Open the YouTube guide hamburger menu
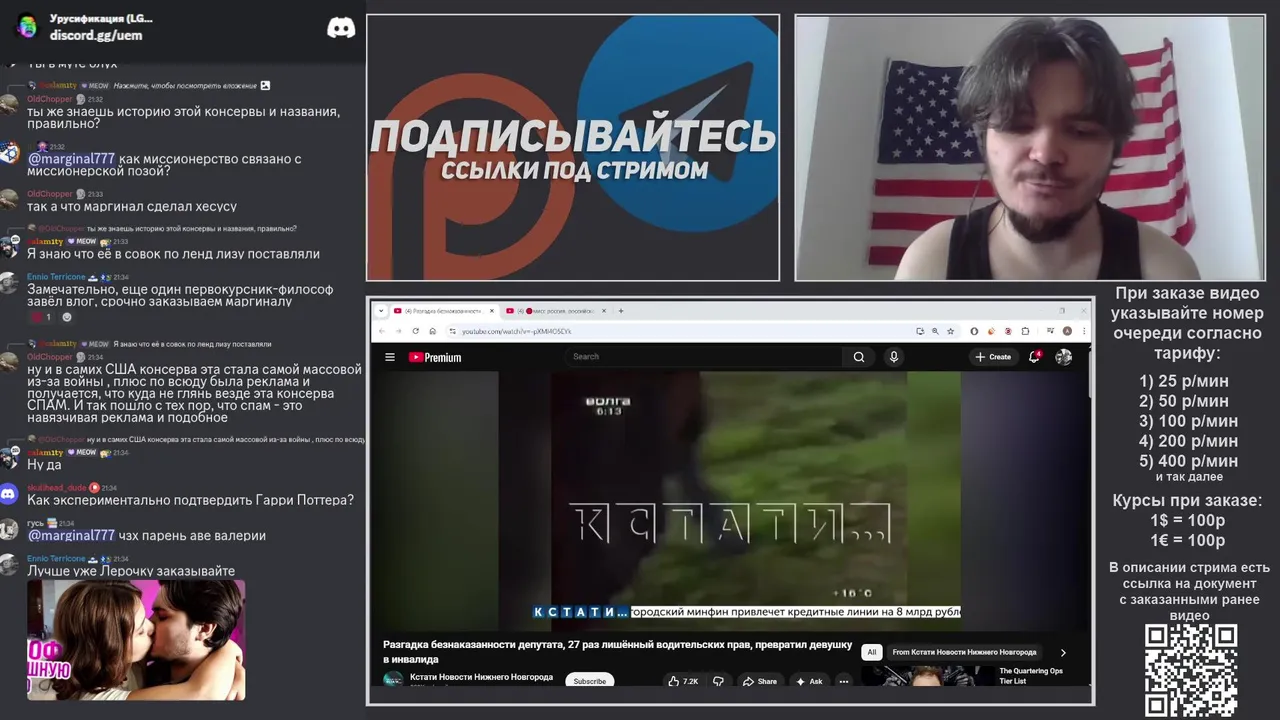 coord(390,357)
